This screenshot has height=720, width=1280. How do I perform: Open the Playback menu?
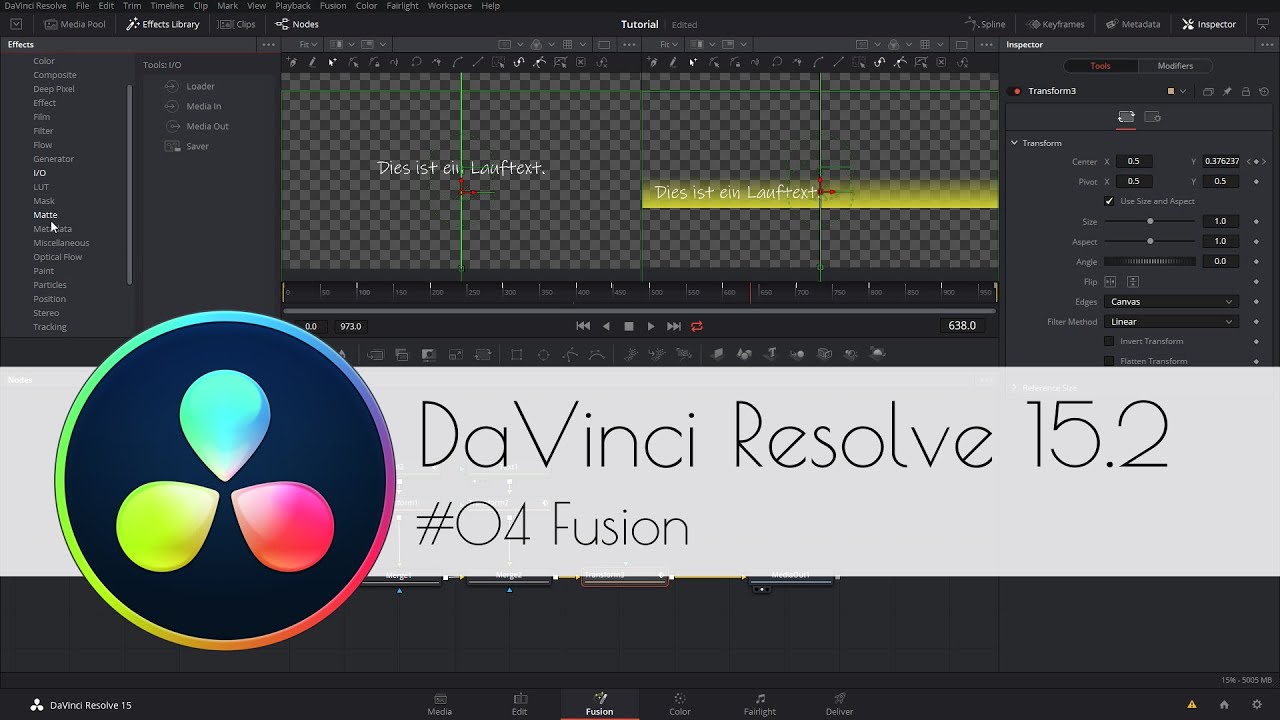[293, 6]
